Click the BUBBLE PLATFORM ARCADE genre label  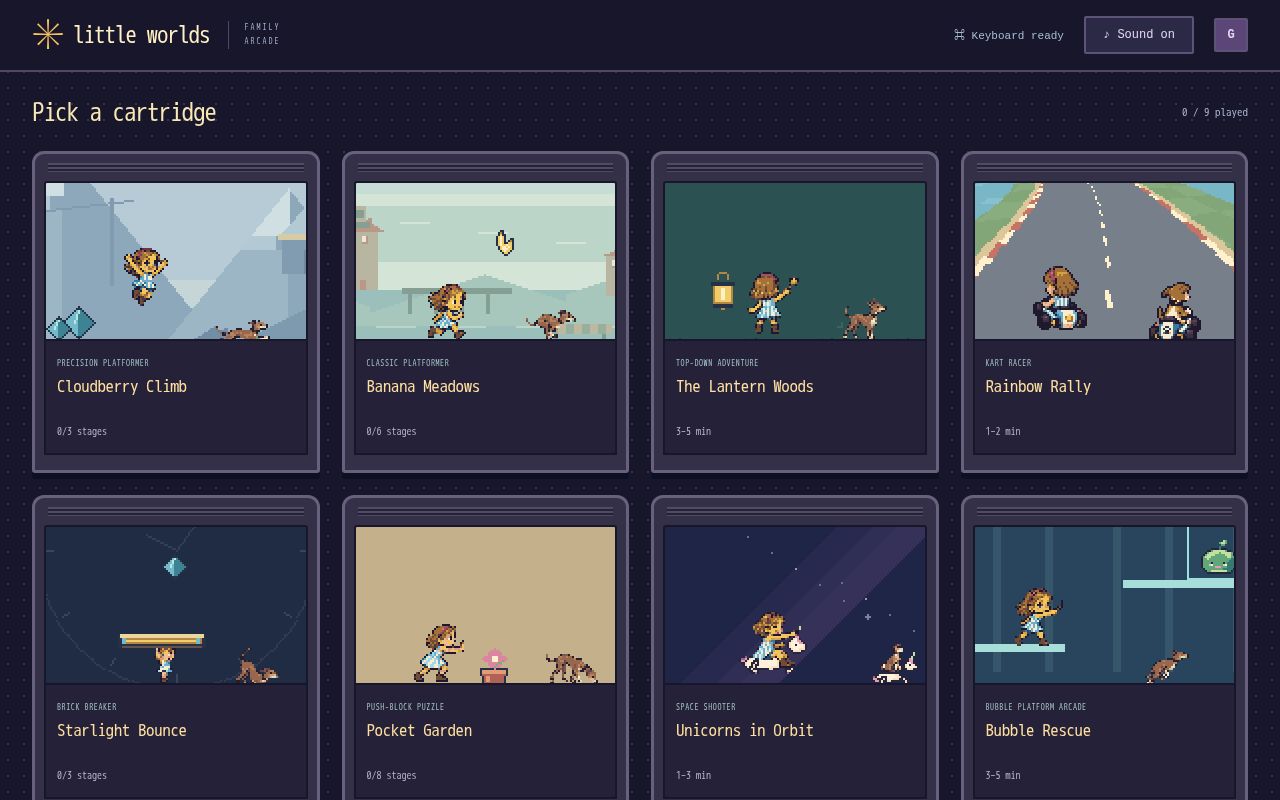[x=1036, y=707]
